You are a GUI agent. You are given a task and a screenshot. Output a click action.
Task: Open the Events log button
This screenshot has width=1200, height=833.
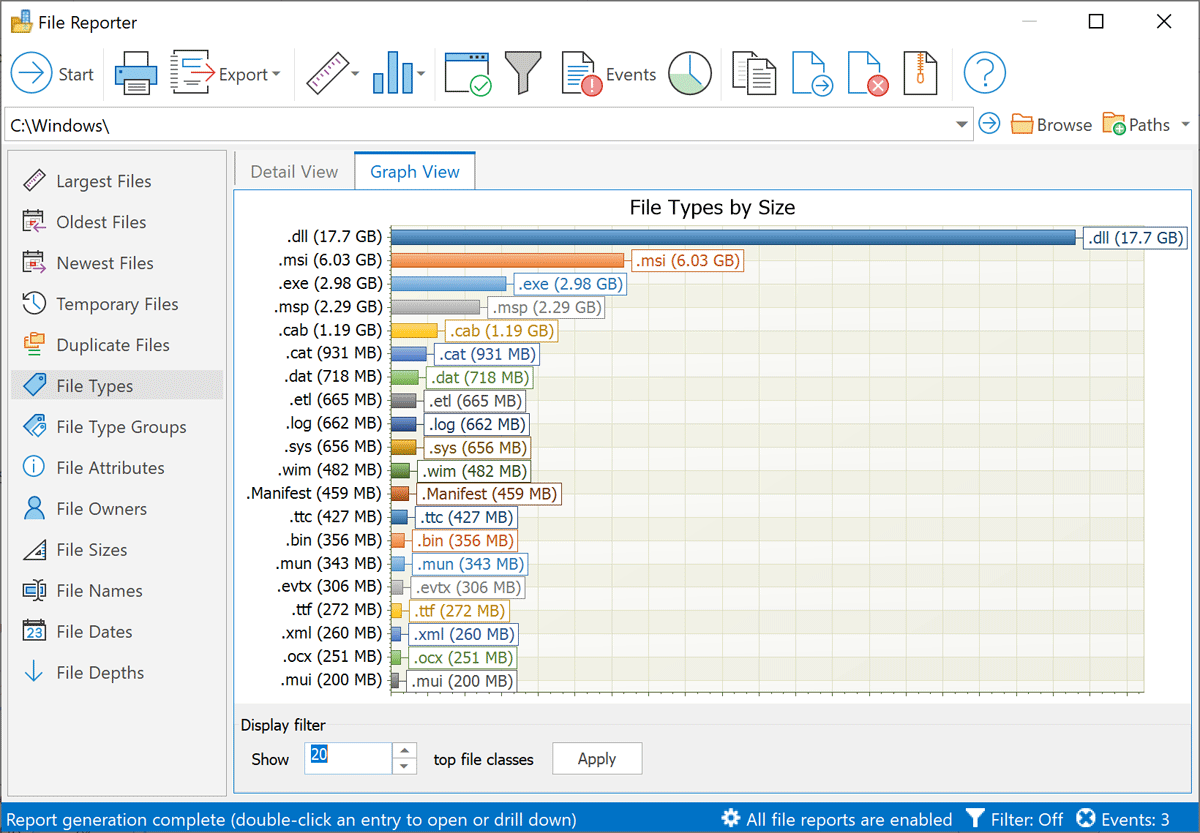[x=608, y=74]
